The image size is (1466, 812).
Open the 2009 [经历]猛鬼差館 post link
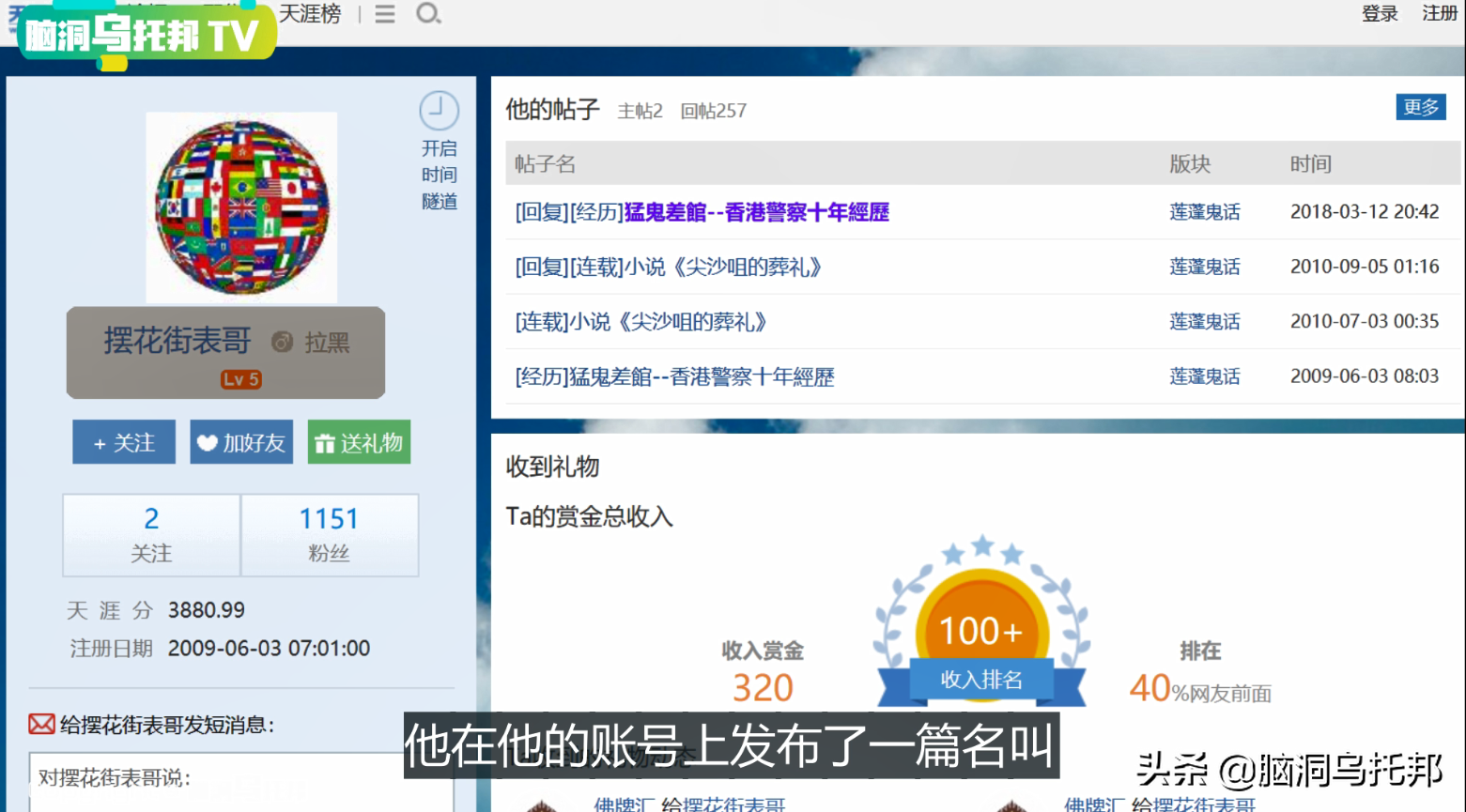[x=674, y=377]
